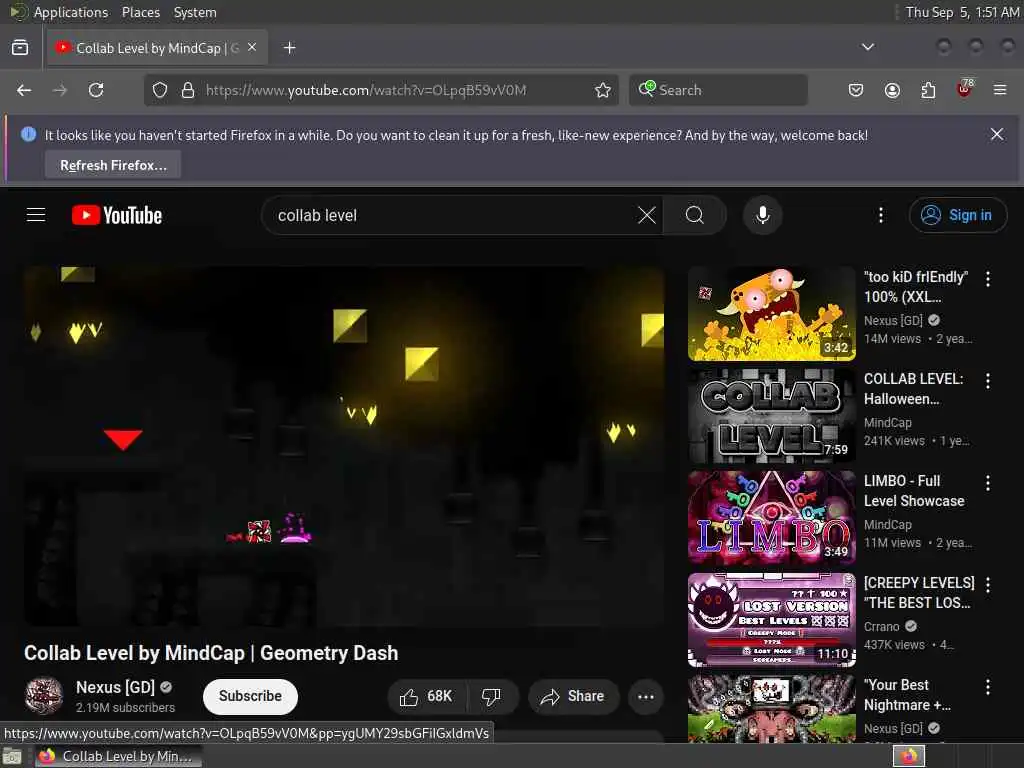Open a new browser tab
Image resolution: width=1024 pixels, height=768 pixels.
(290, 48)
